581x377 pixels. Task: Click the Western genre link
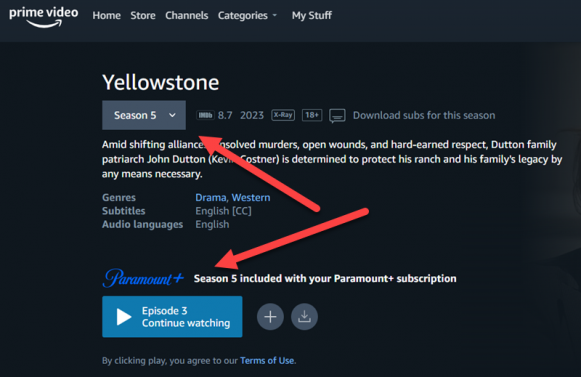click(251, 198)
